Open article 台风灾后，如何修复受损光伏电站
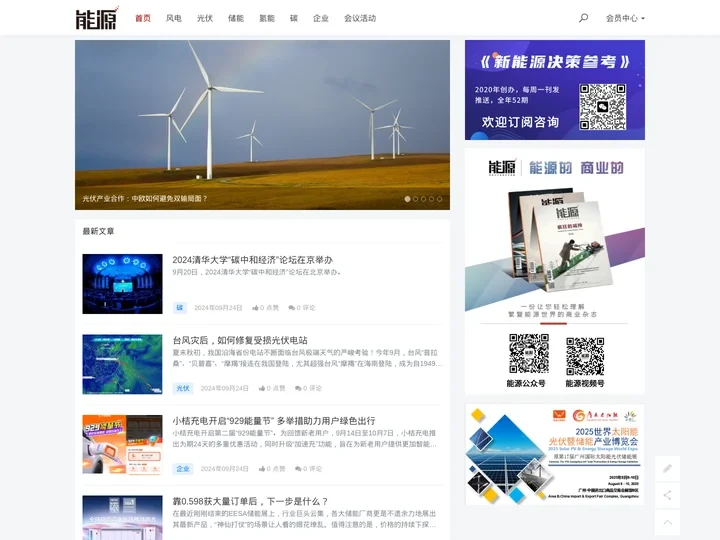 point(240,340)
